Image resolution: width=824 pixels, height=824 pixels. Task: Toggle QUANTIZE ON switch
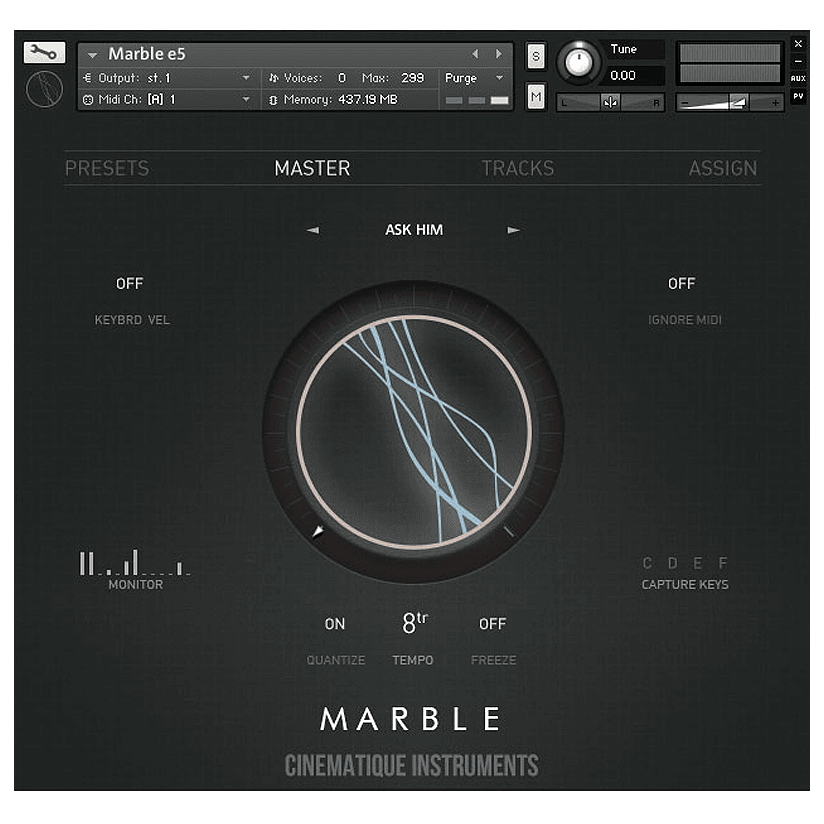335,624
